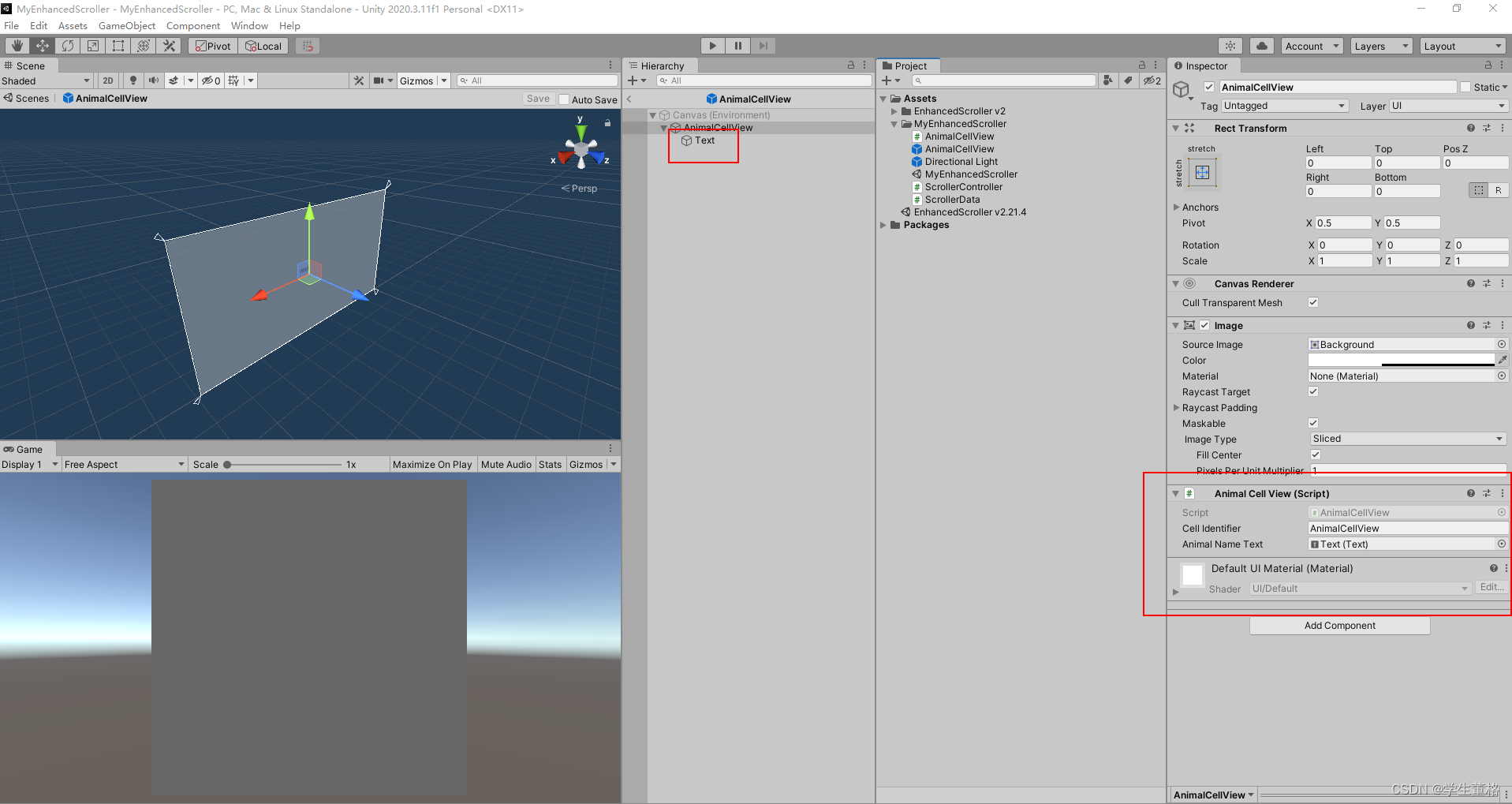Mute Scene view audio
The width and height of the screenshot is (1512, 804).
click(153, 80)
